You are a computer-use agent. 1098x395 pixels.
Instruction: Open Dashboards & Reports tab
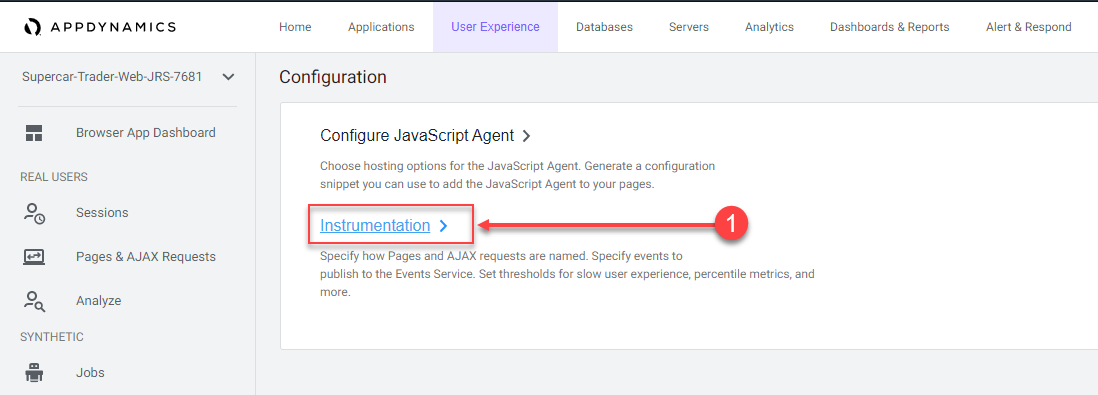[x=889, y=27]
